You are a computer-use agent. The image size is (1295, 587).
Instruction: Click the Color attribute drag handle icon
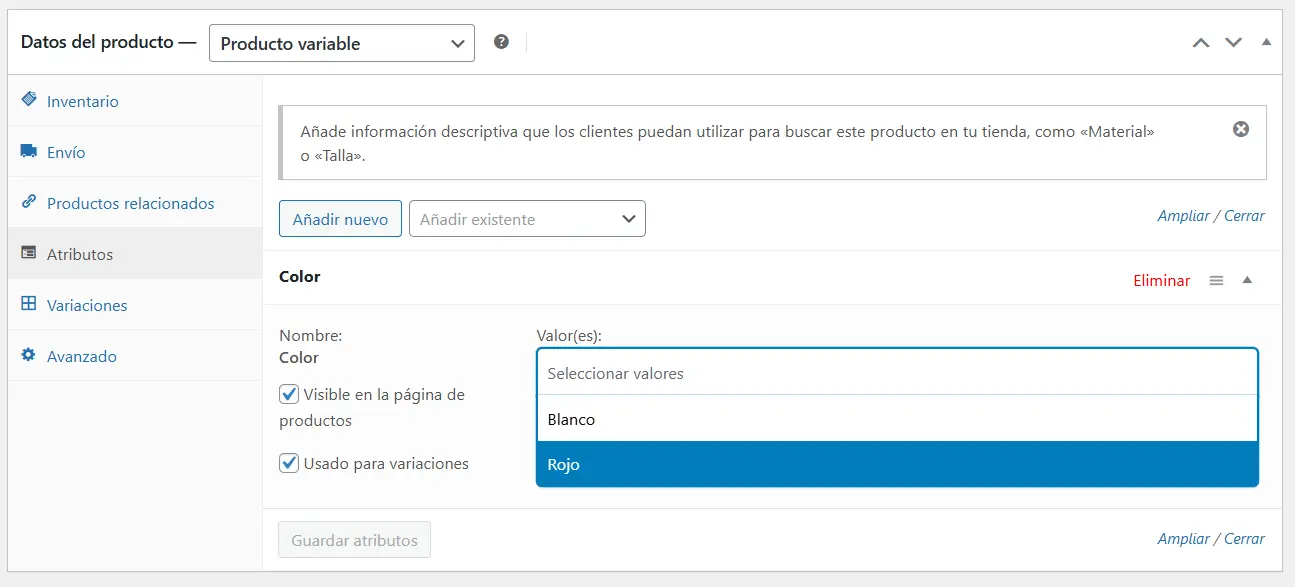pyautogui.click(x=1216, y=281)
